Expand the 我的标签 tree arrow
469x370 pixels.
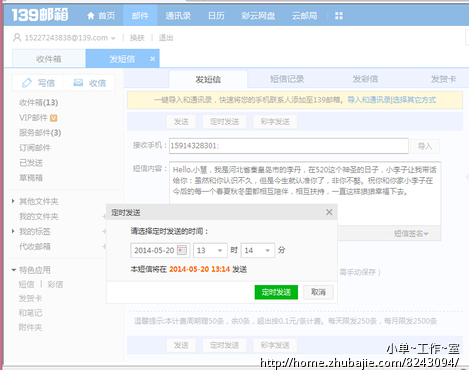point(13,231)
